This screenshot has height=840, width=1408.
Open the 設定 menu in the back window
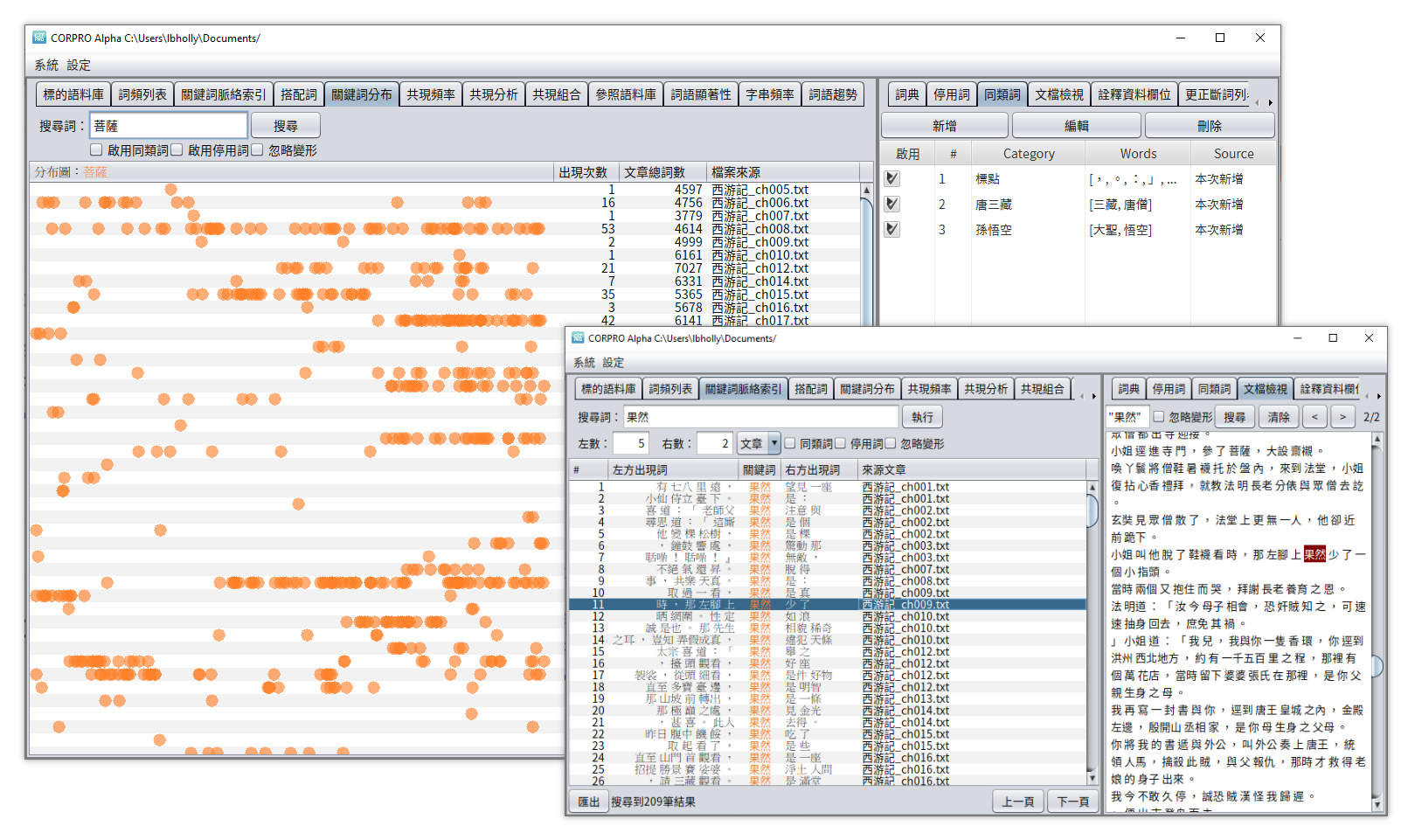click(x=79, y=65)
